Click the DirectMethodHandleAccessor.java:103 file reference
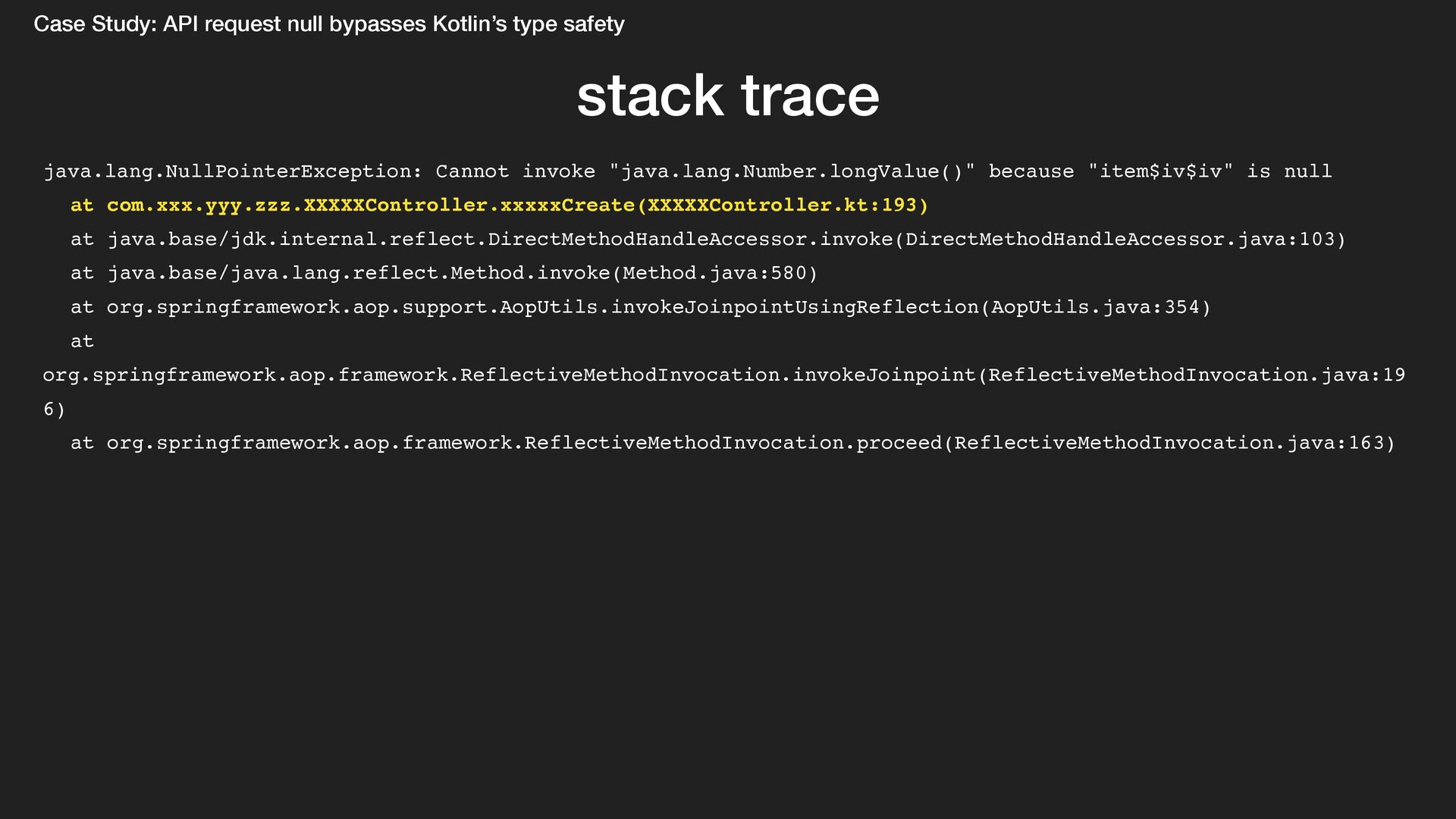 pos(1119,240)
